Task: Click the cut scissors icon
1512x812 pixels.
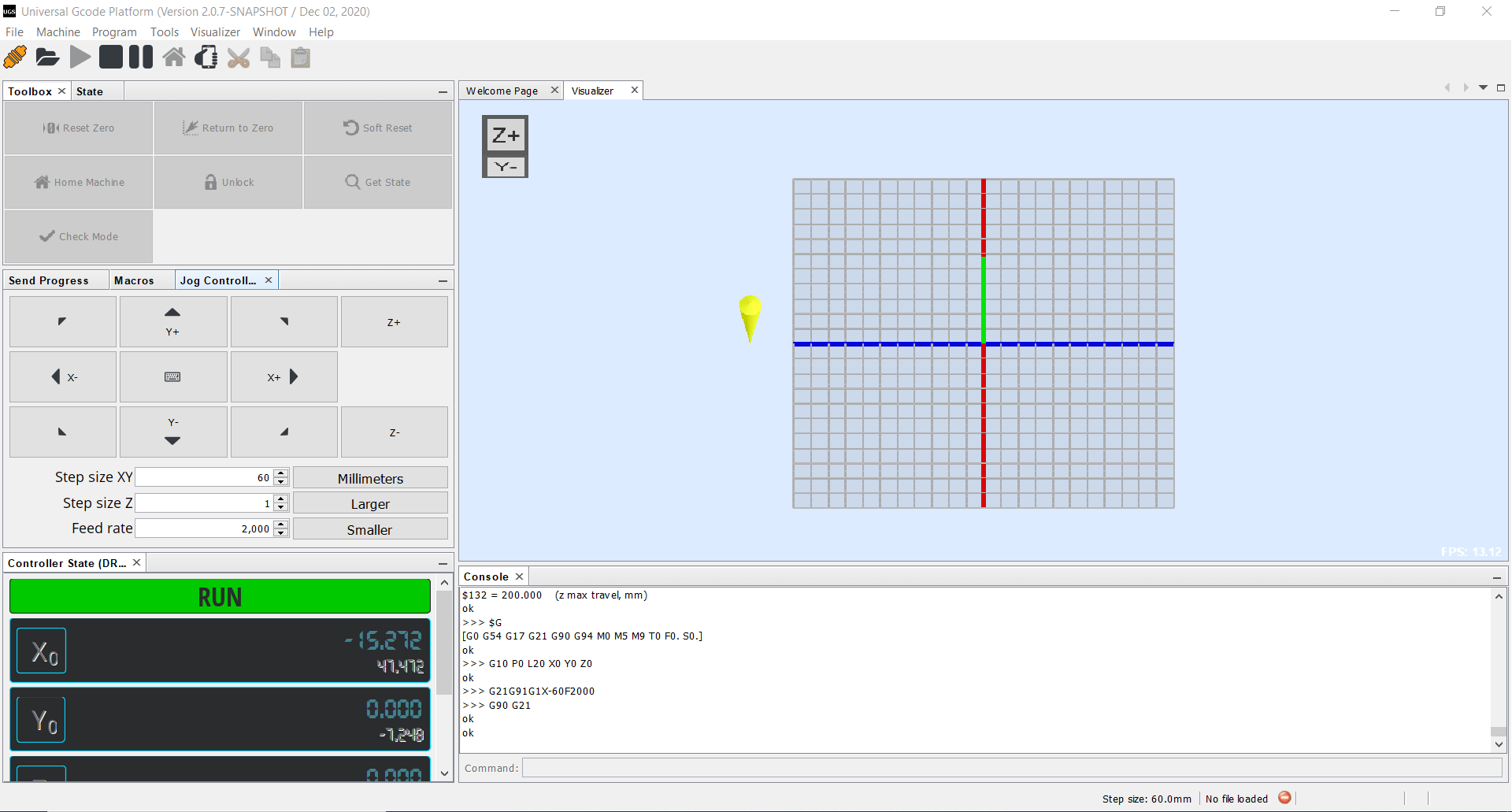Action: pos(239,58)
